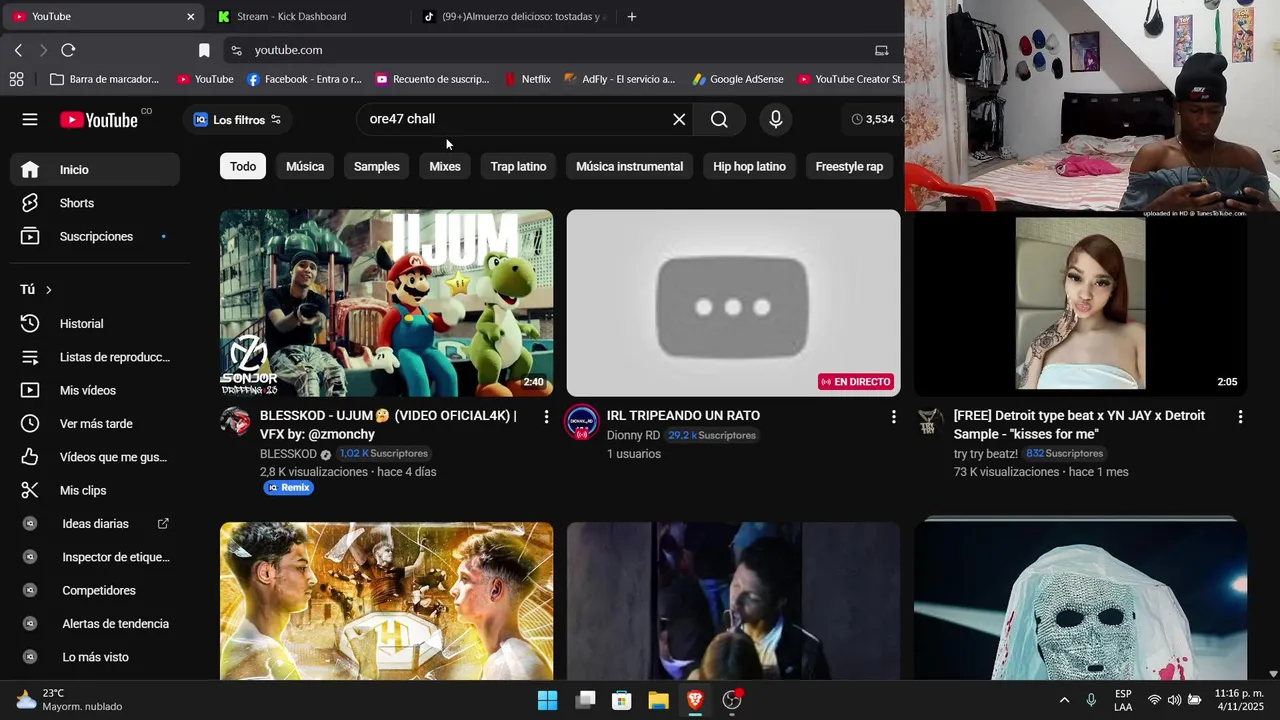1280x720 pixels.
Task: Click the browser bookmark icon
Action: click(x=204, y=50)
